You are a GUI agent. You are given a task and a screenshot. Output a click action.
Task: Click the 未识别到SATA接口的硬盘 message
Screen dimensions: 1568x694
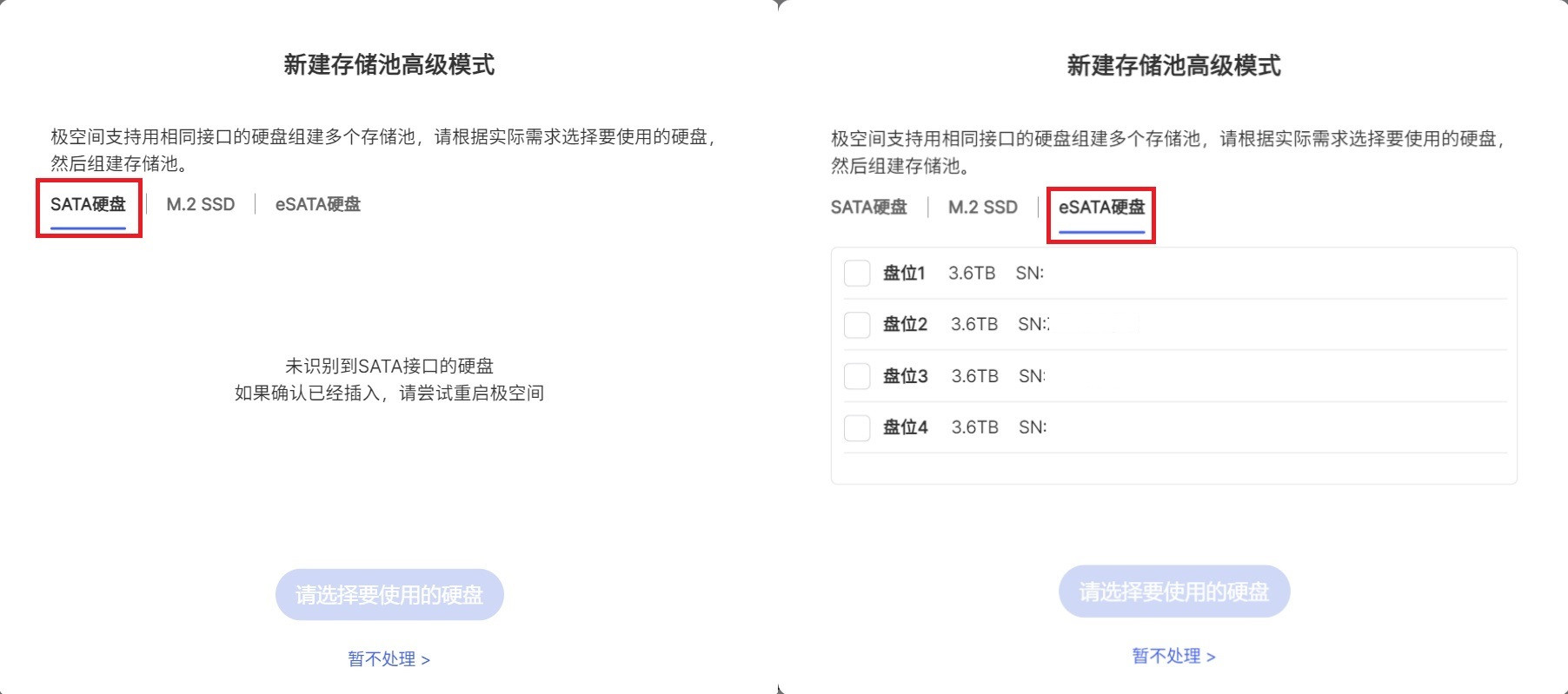point(389,367)
